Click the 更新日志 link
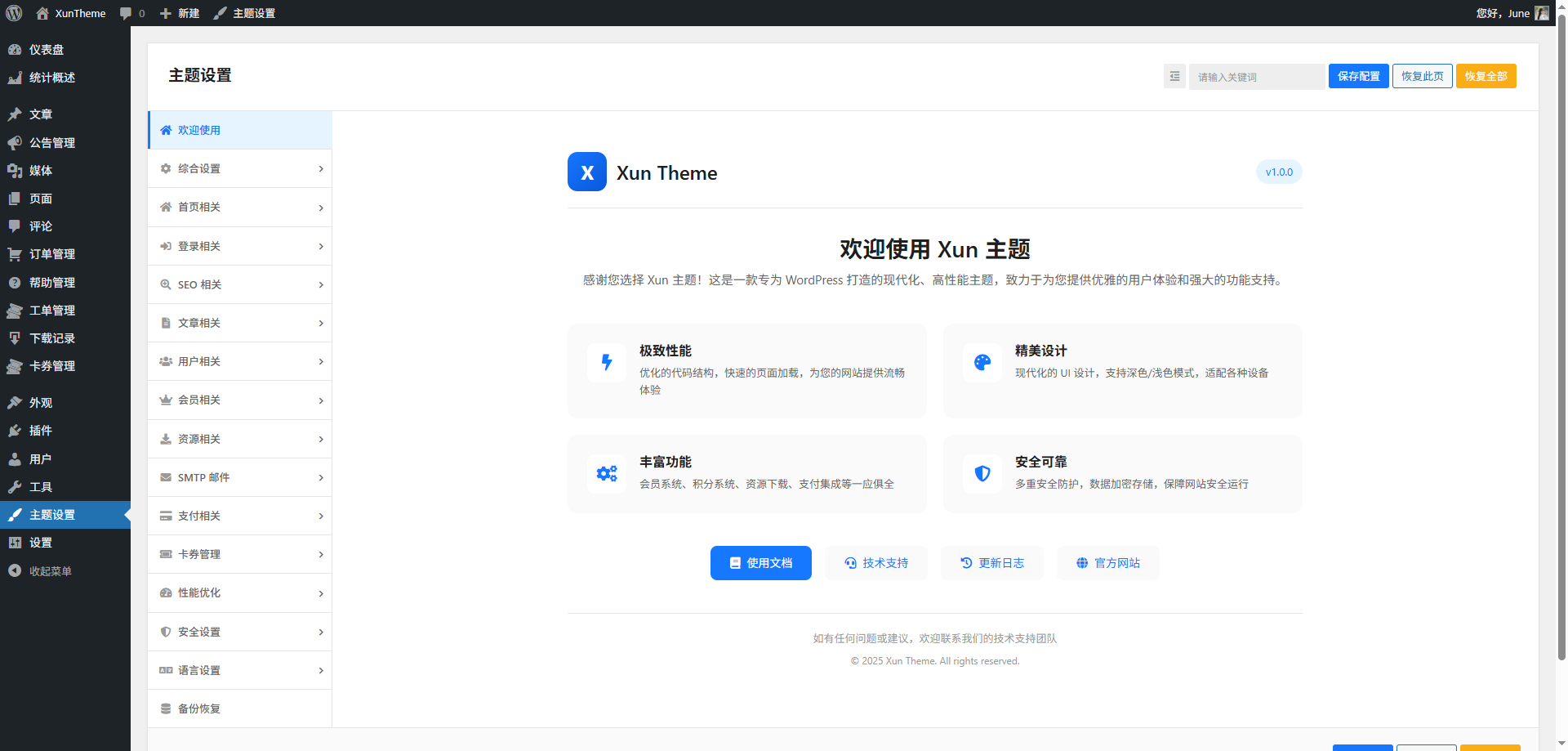Image resolution: width=1568 pixels, height=751 pixels. tap(991, 563)
